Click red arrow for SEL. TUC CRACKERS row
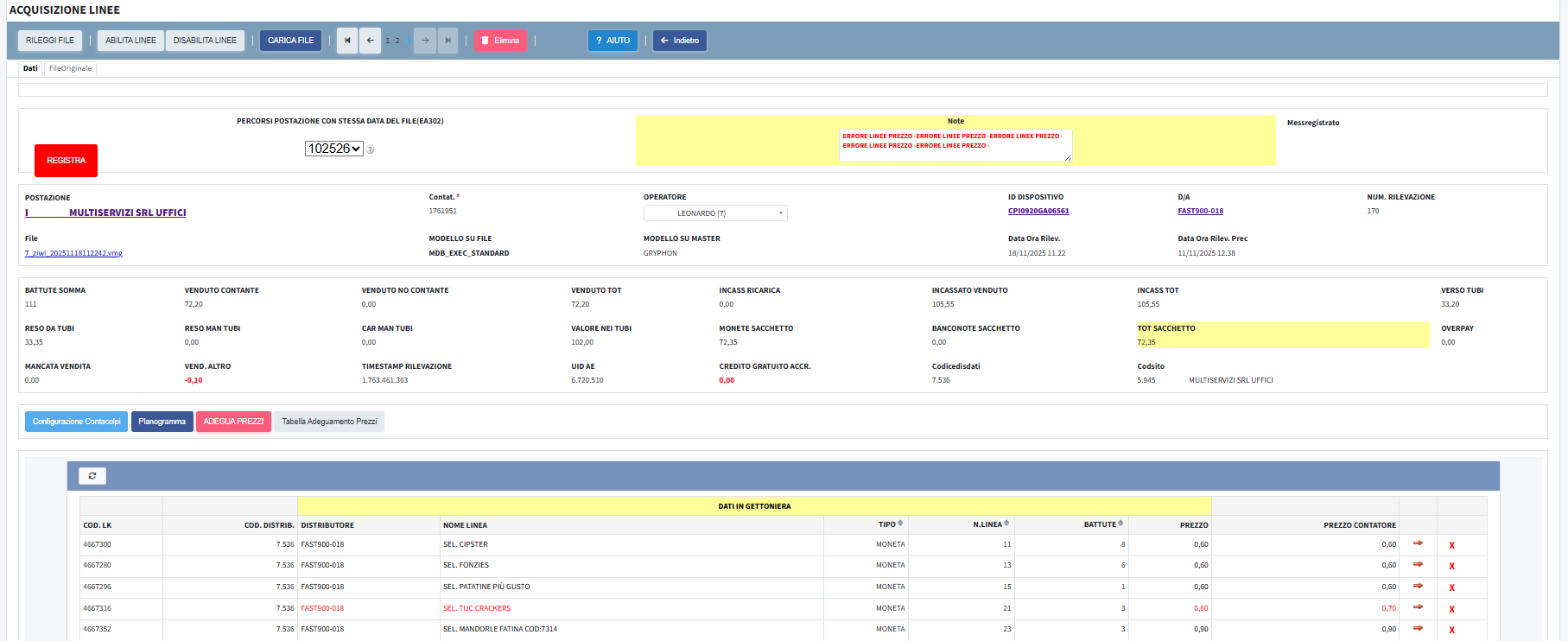The width and height of the screenshot is (1568, 641). [x=1418, y=607]
